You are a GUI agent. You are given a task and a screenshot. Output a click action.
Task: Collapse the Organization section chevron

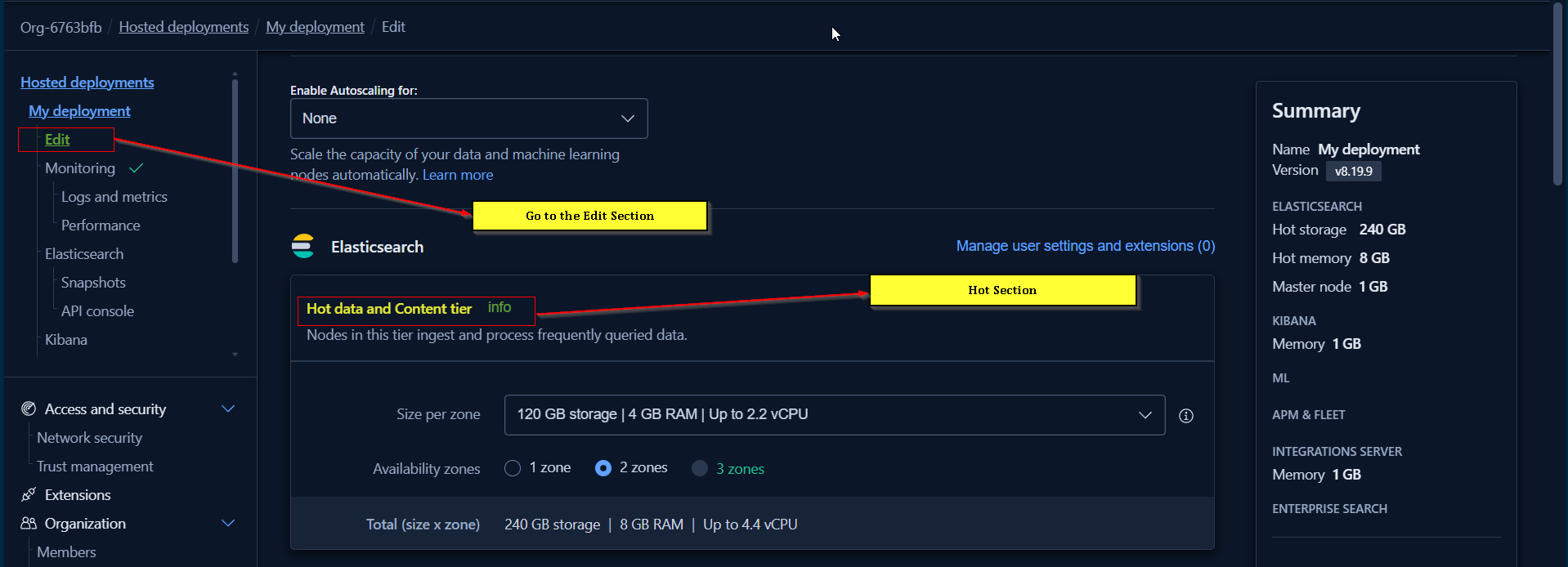pos(228,523)
